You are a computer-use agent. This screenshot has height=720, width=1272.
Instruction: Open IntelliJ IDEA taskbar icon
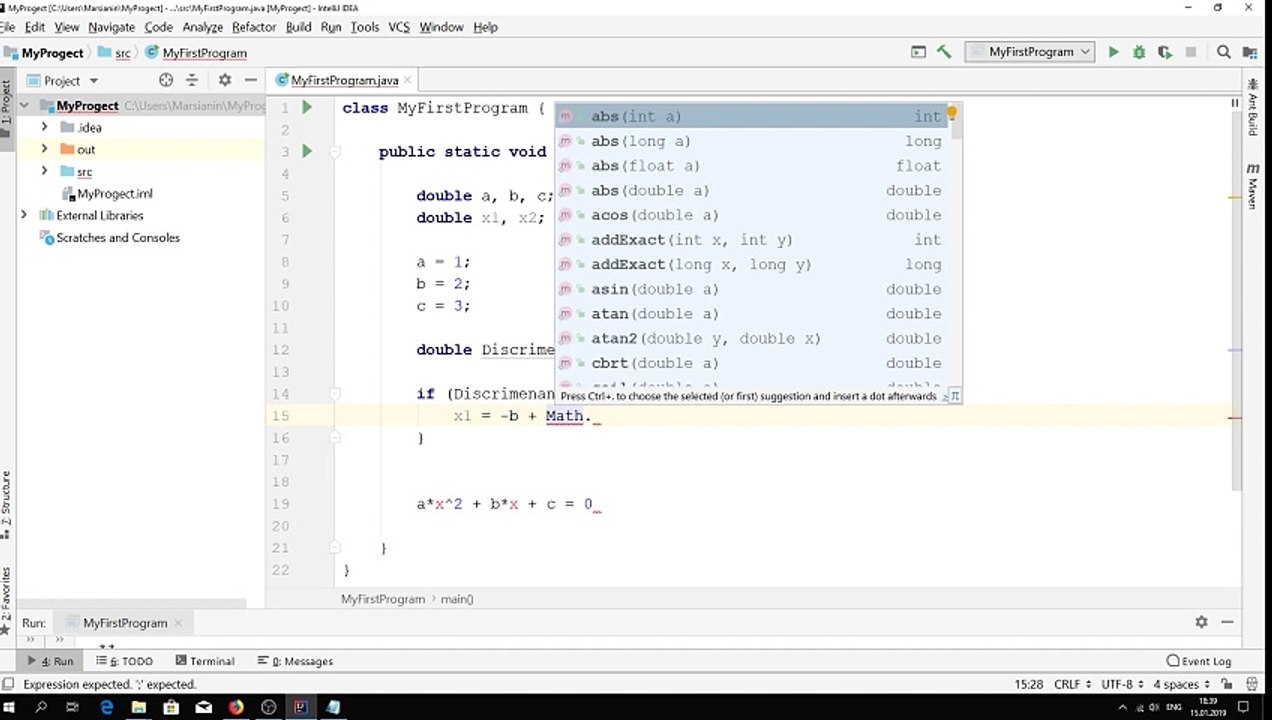pos(300,707)
